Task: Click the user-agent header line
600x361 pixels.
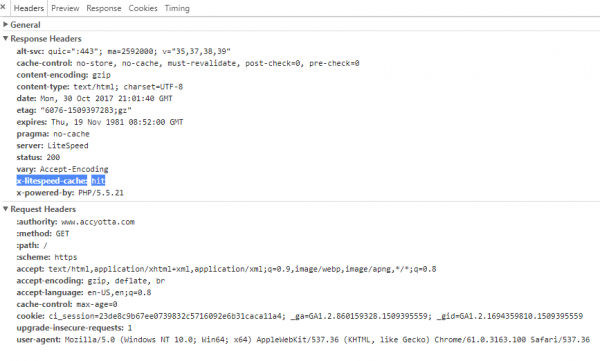Action: [303, 340]
